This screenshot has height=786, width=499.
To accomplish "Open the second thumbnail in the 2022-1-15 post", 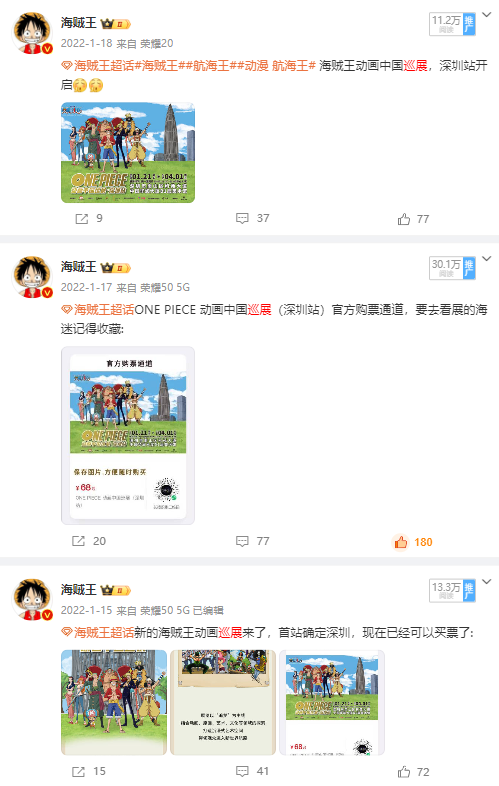I will (223, 702).
